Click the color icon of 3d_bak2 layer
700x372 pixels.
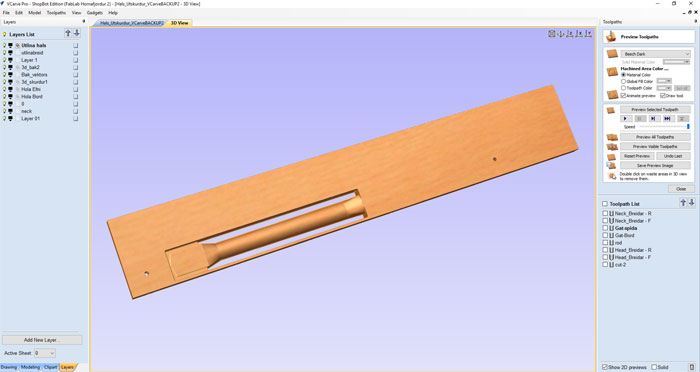[10, 67]
